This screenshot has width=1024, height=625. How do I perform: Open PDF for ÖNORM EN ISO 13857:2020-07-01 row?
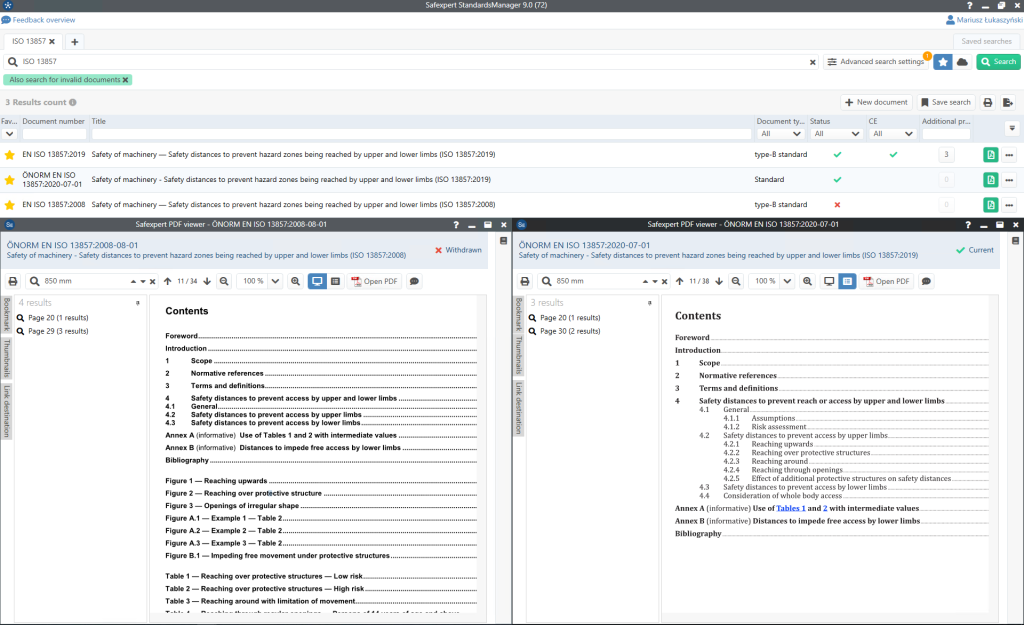[991, 180]
